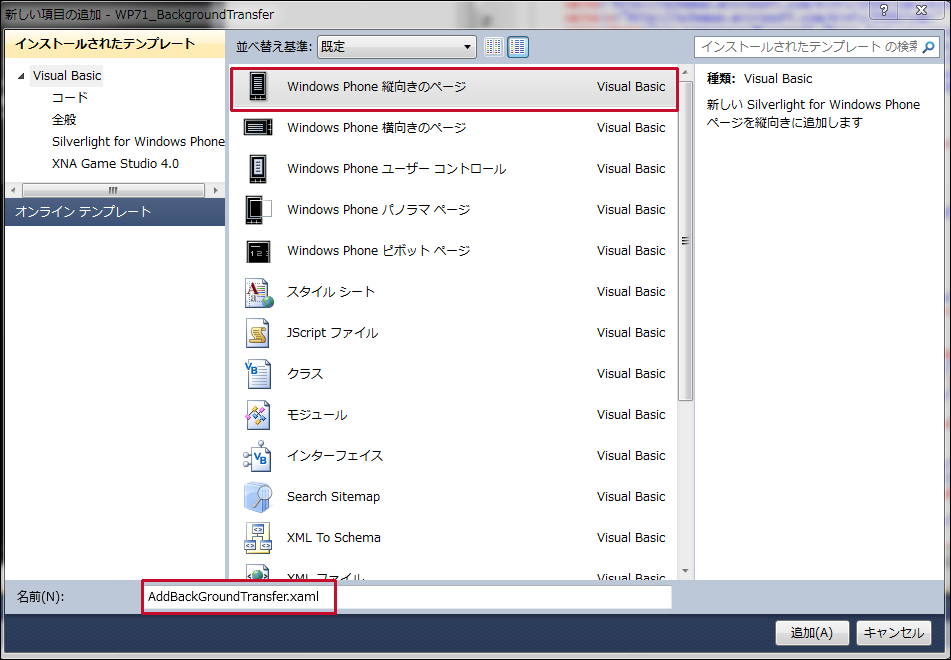Collapse the Visual Basic tree node
Screen dimensions: 951x660
[21, 76]
